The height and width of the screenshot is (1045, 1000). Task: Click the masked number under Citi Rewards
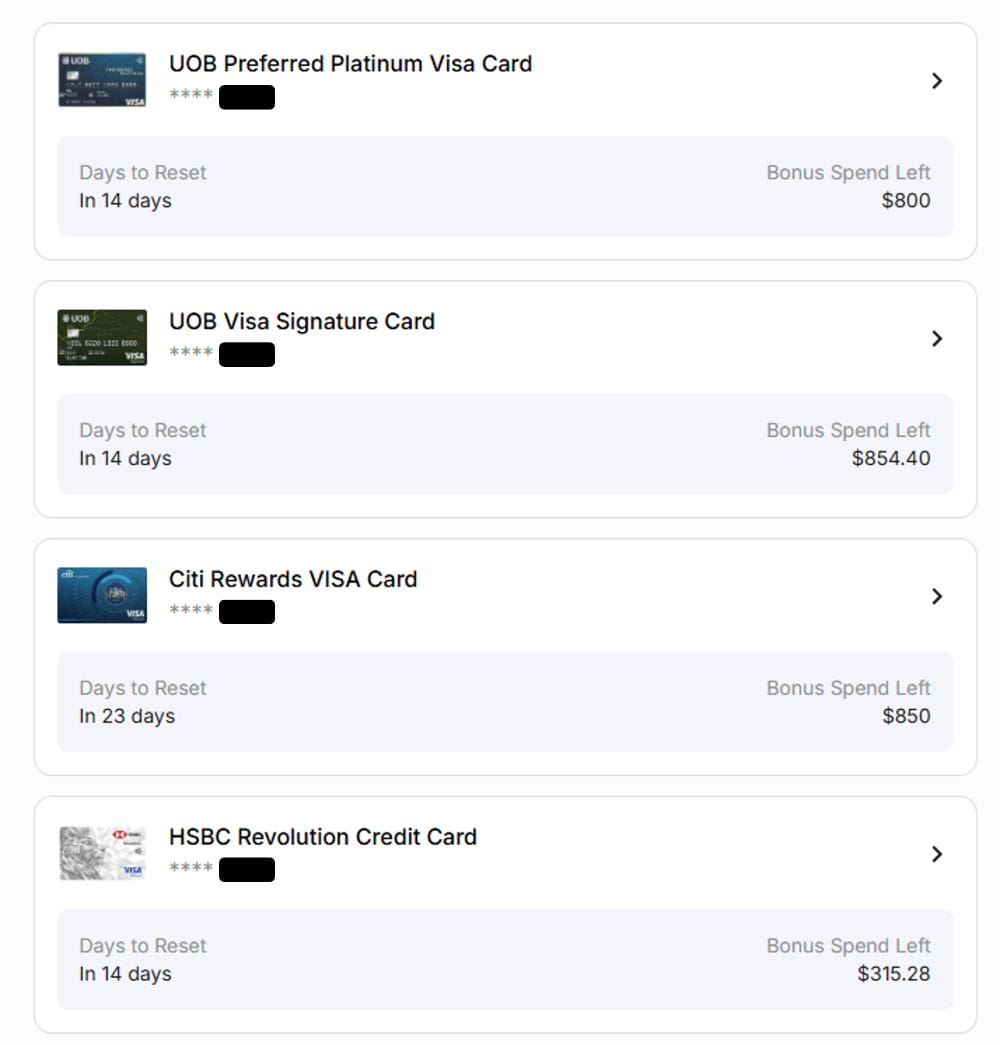tap(222, 611)
